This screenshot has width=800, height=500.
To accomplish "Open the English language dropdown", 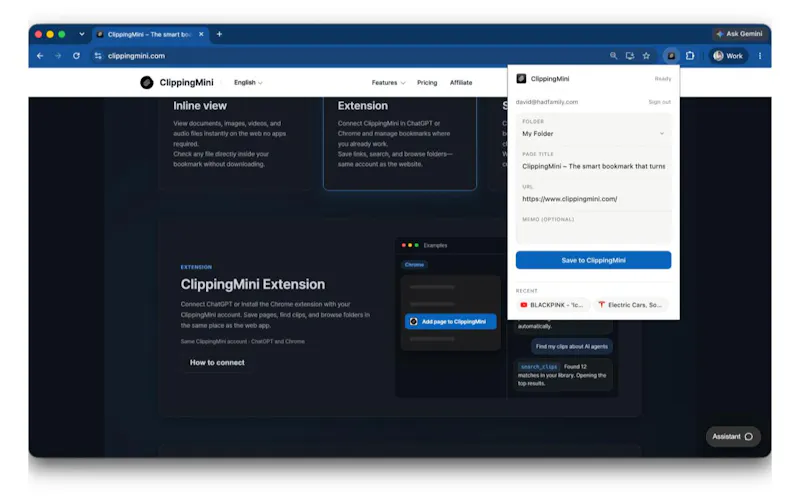I will click(x=248, y=83).
